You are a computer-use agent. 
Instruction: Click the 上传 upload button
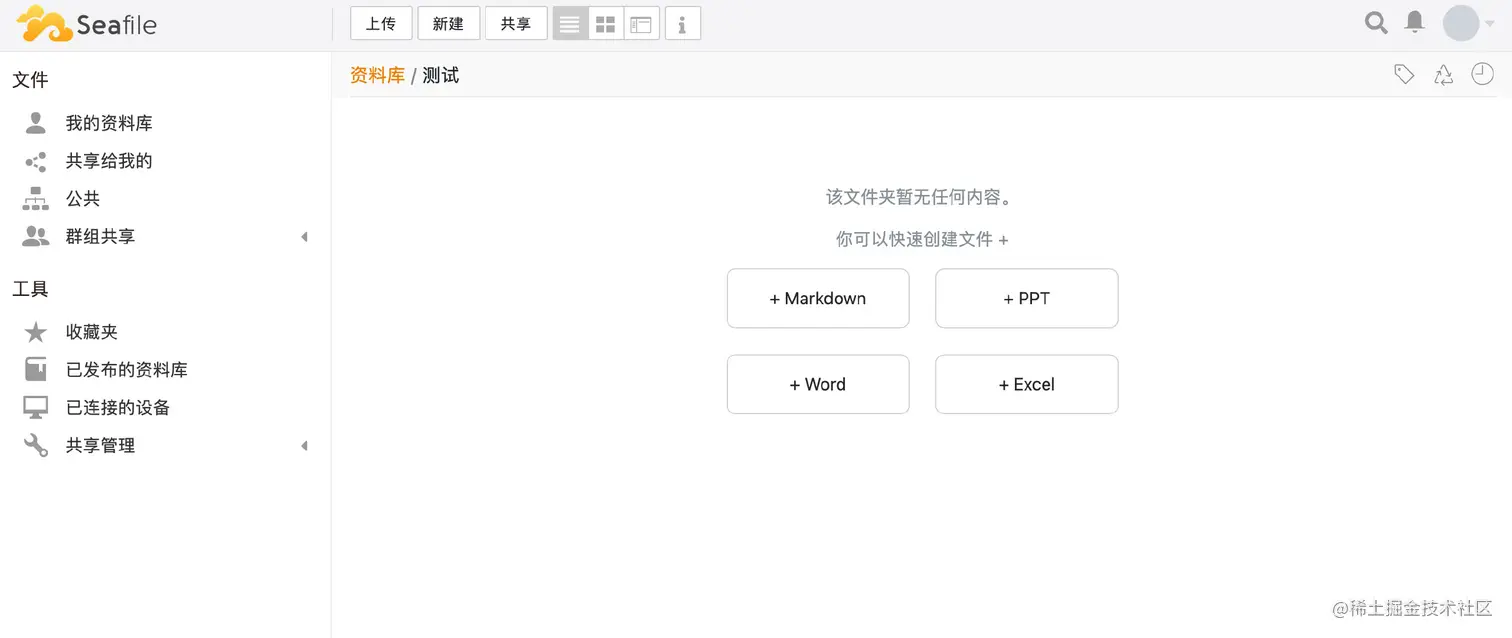point(381,24)
